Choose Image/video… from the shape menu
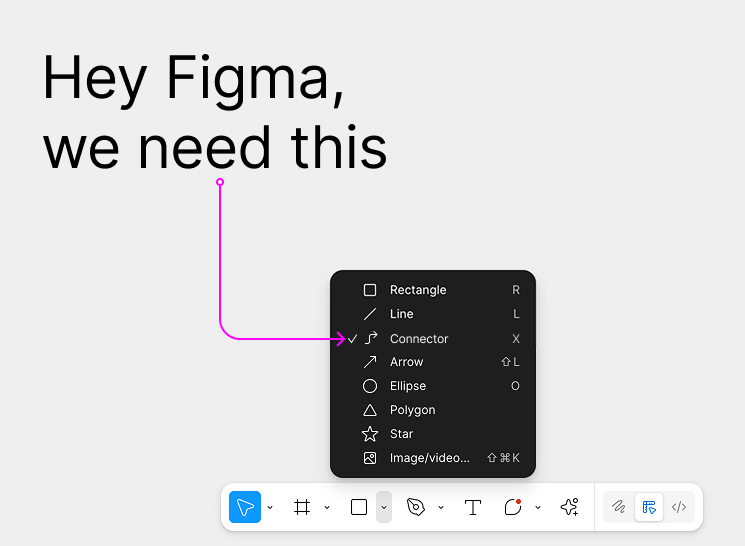This screenshot has height=546, width=745. click(x=433, y=458)
